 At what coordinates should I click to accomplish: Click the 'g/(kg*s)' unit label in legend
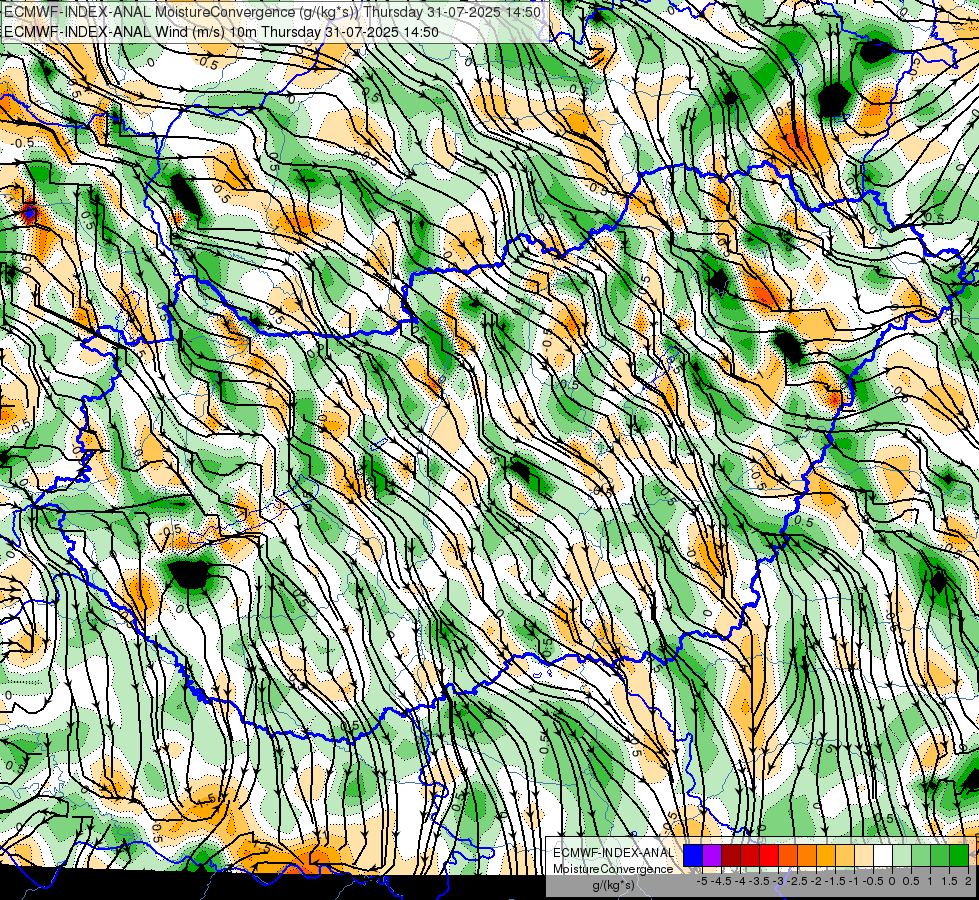click(x=613, y=885)
